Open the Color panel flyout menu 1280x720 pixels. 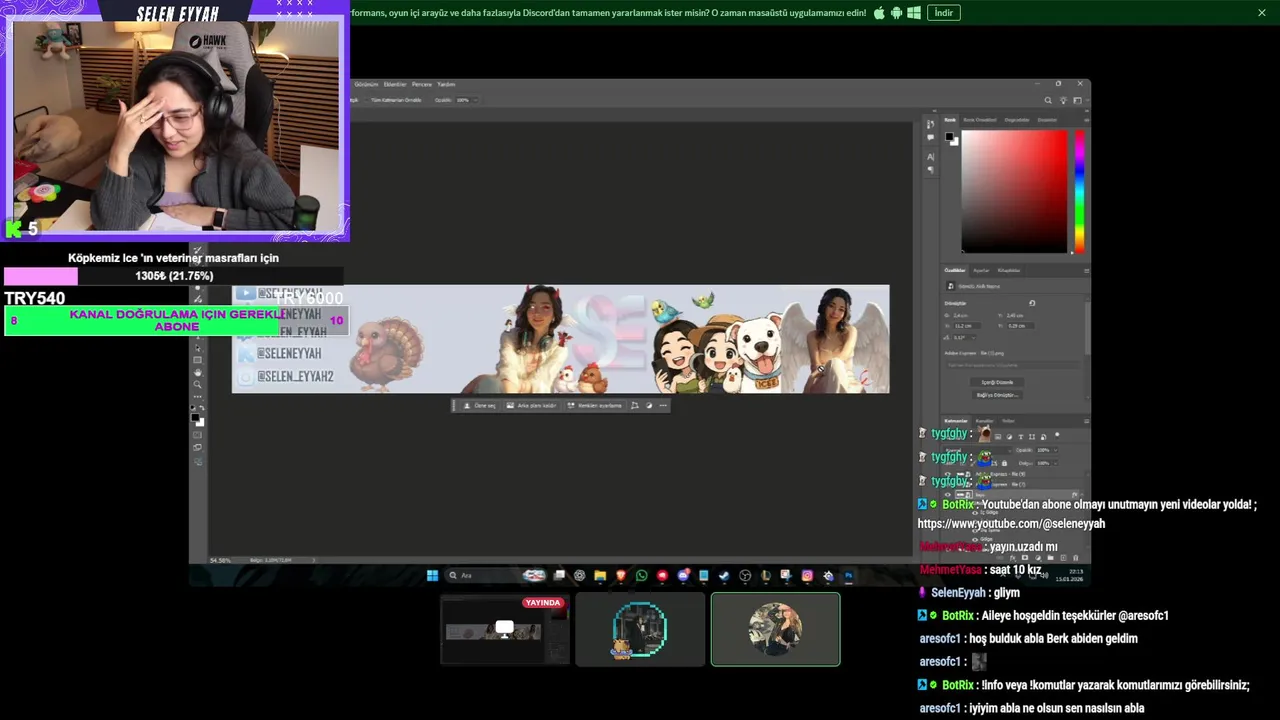point(1087,120)
